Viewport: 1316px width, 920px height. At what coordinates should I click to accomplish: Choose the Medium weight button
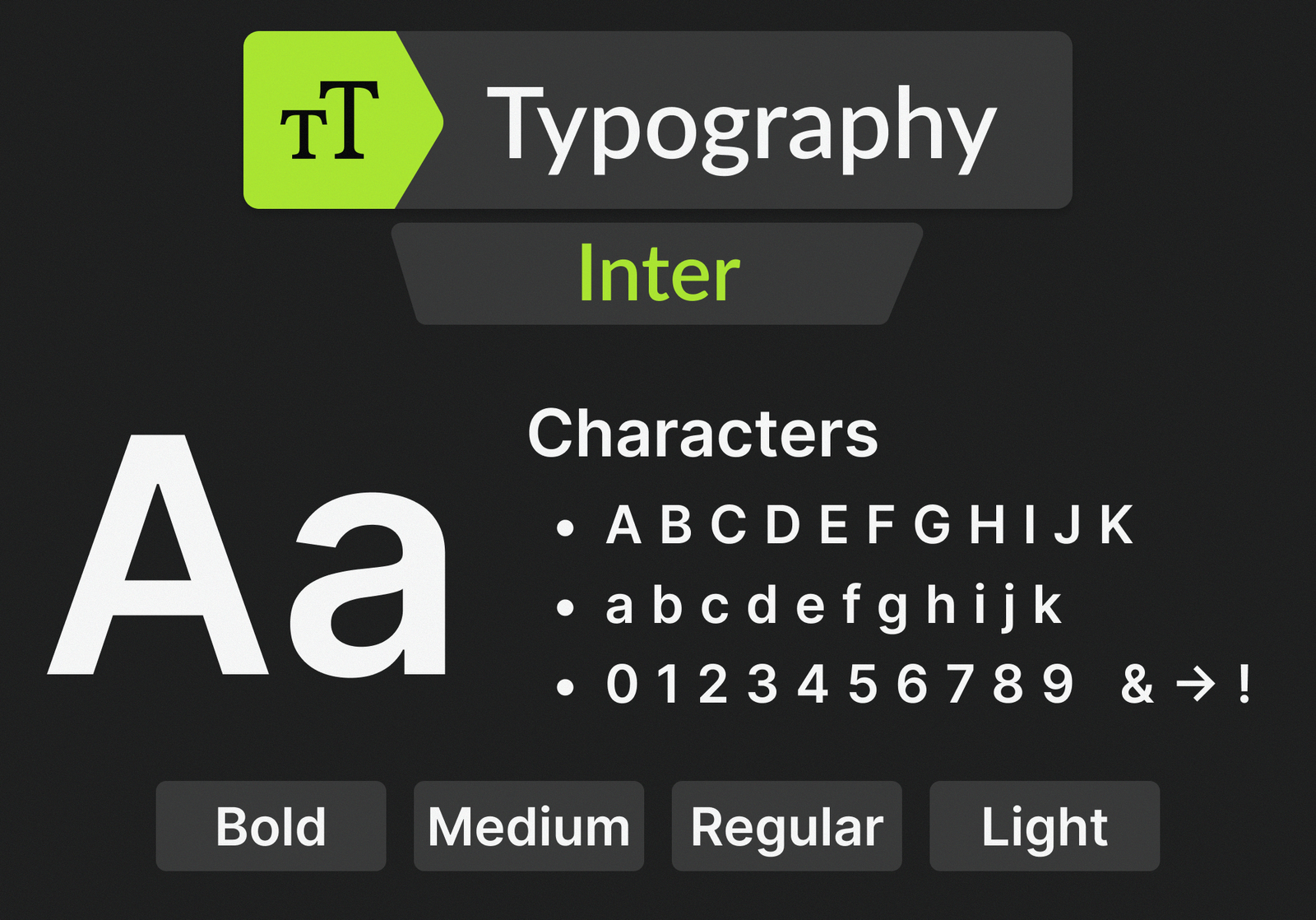click(528, 826)
